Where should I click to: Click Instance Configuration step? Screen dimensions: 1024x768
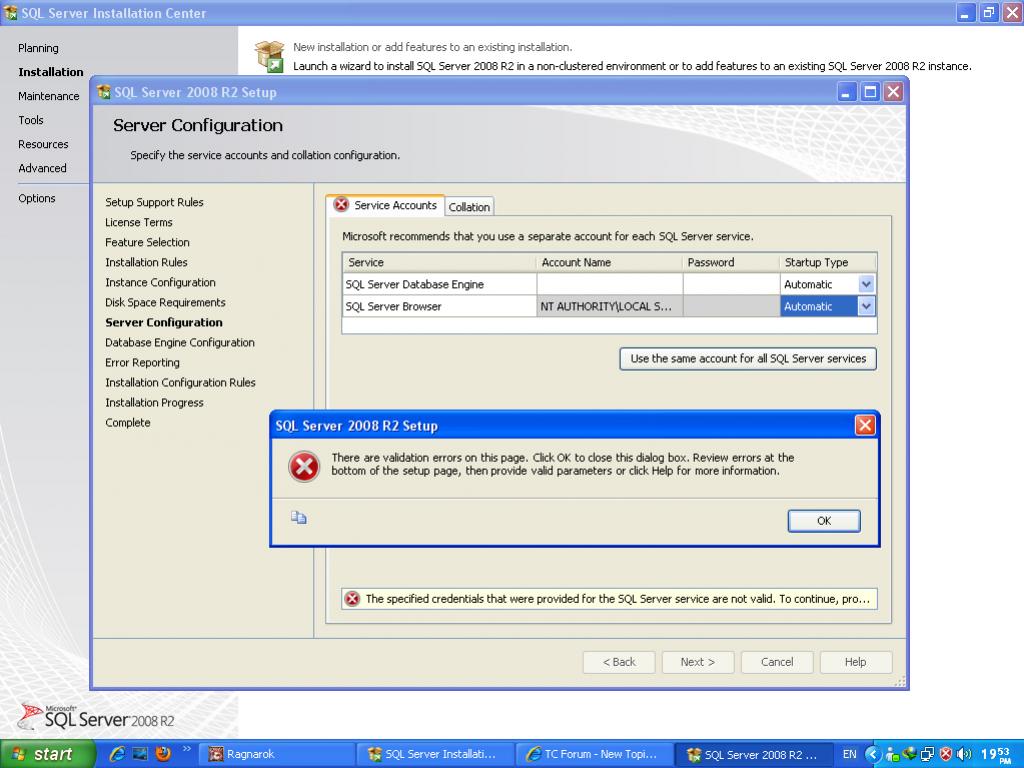coord(160,283)
